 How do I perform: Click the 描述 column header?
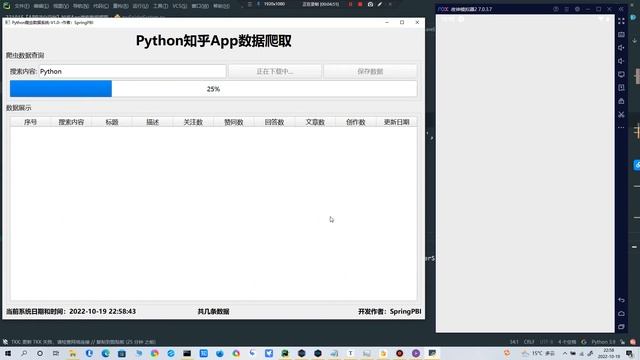[152, 122]
